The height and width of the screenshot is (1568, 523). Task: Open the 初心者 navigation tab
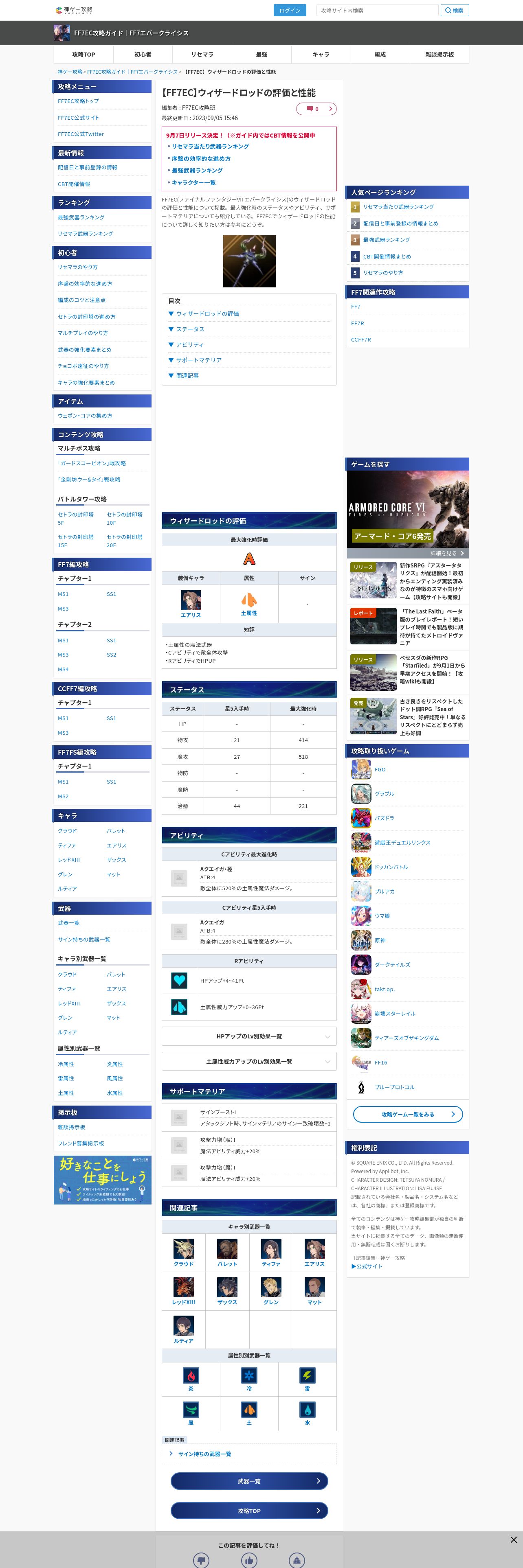143,54
